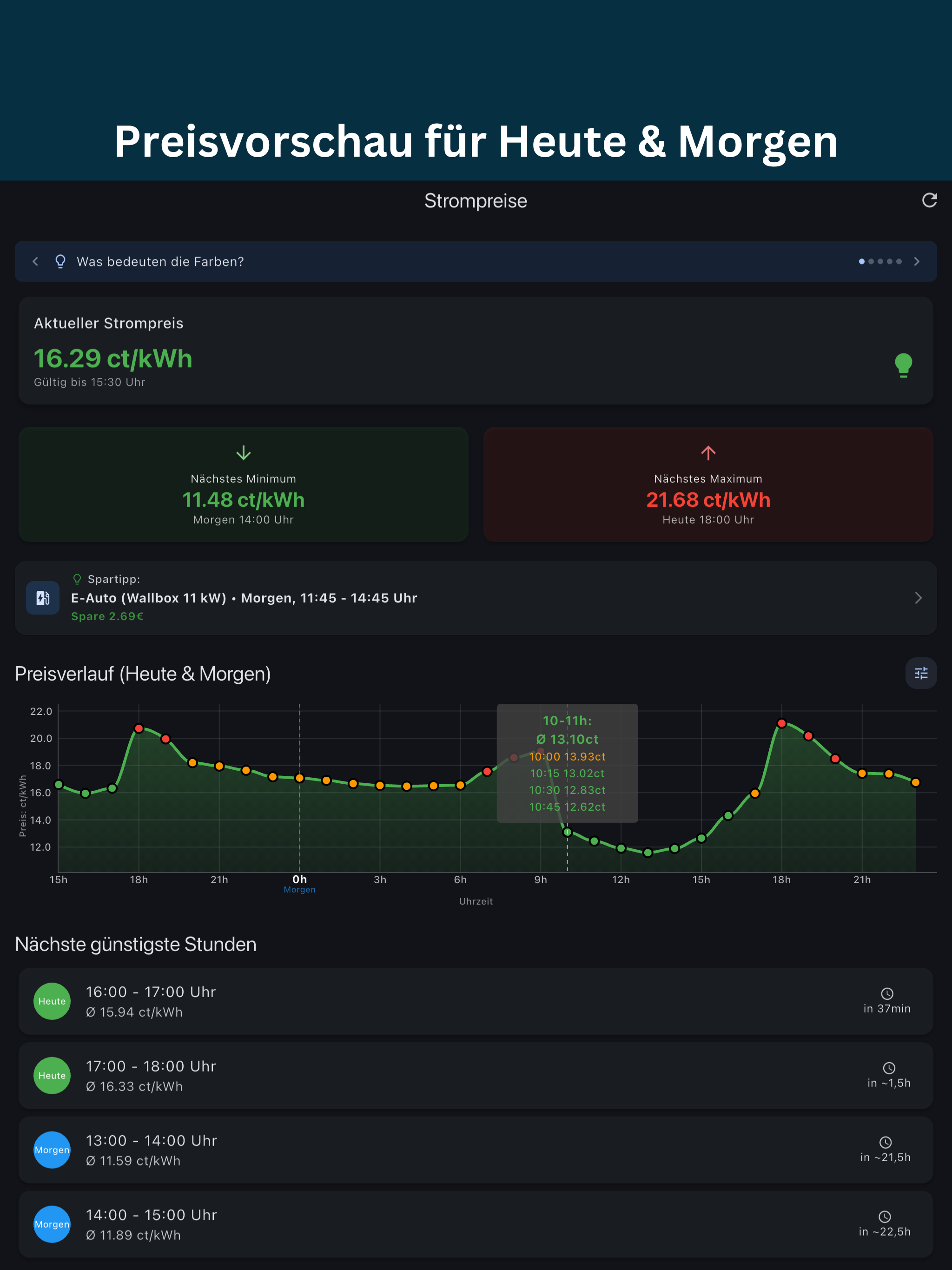Refresh the Strompreise data
The width and height of the screenshot is (952, 1270).
[x=929, y=200]
